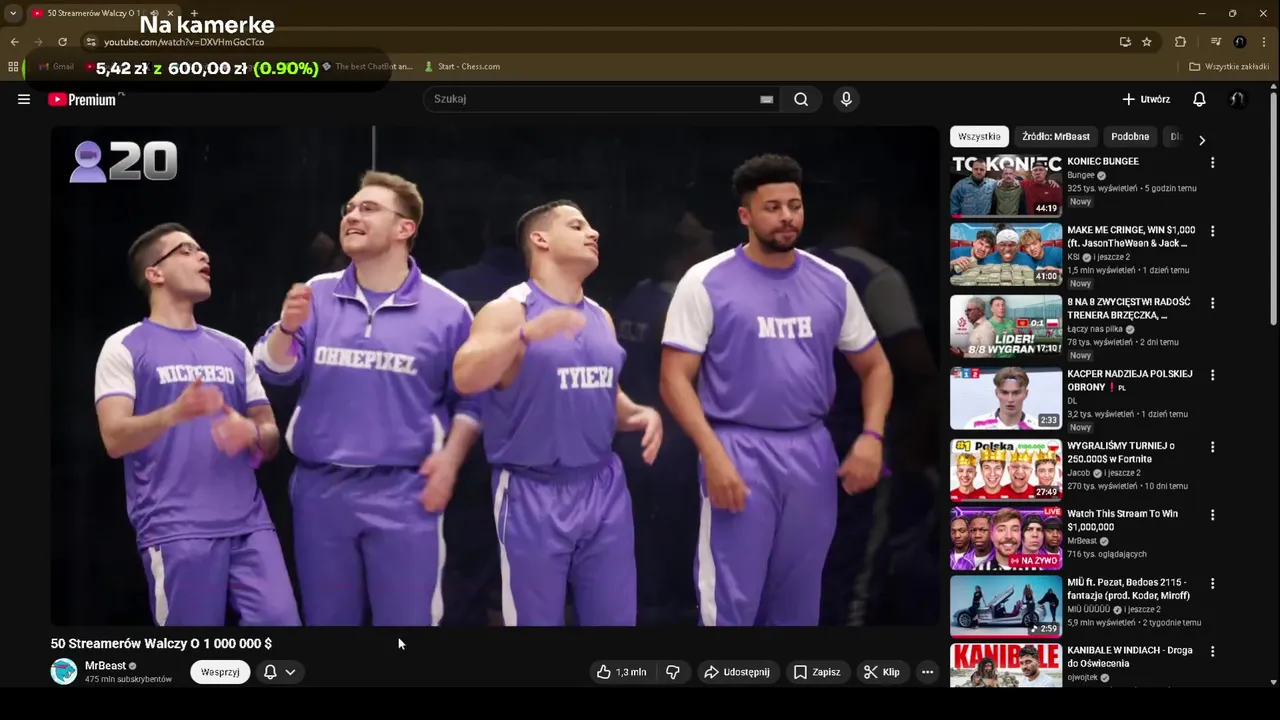Viewport: 1280px width, 720px height.
Task: Open options for KONIEC BUNGEE video
Action: (x=1212, y=162)
